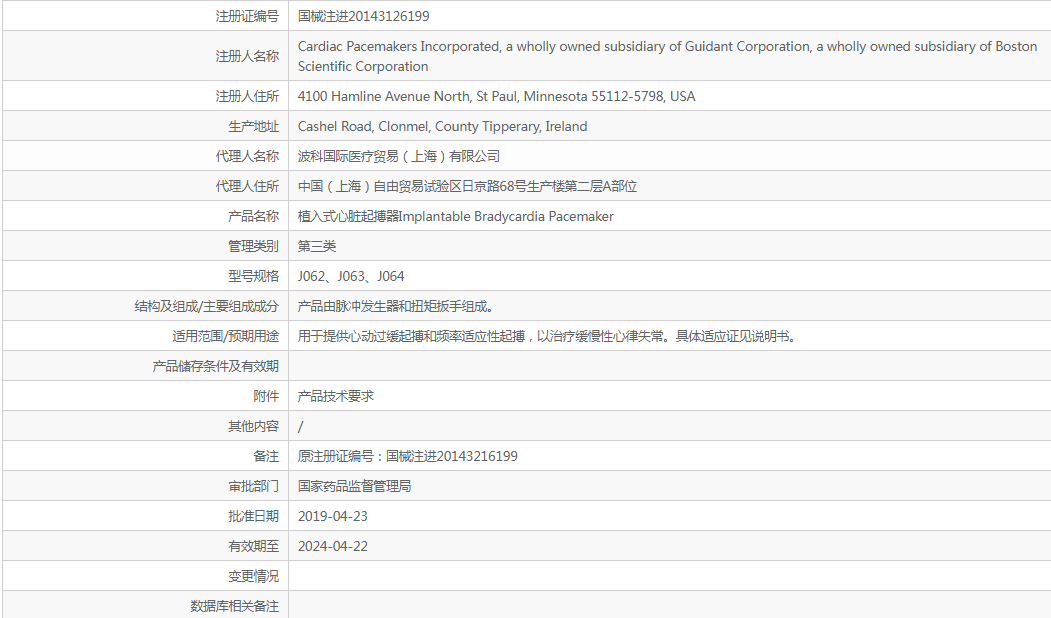Select agent name 波科国际医疗贸易（上海）有限公司
Viewport: 1051px width, 618px height.
[x=399, y=156]
